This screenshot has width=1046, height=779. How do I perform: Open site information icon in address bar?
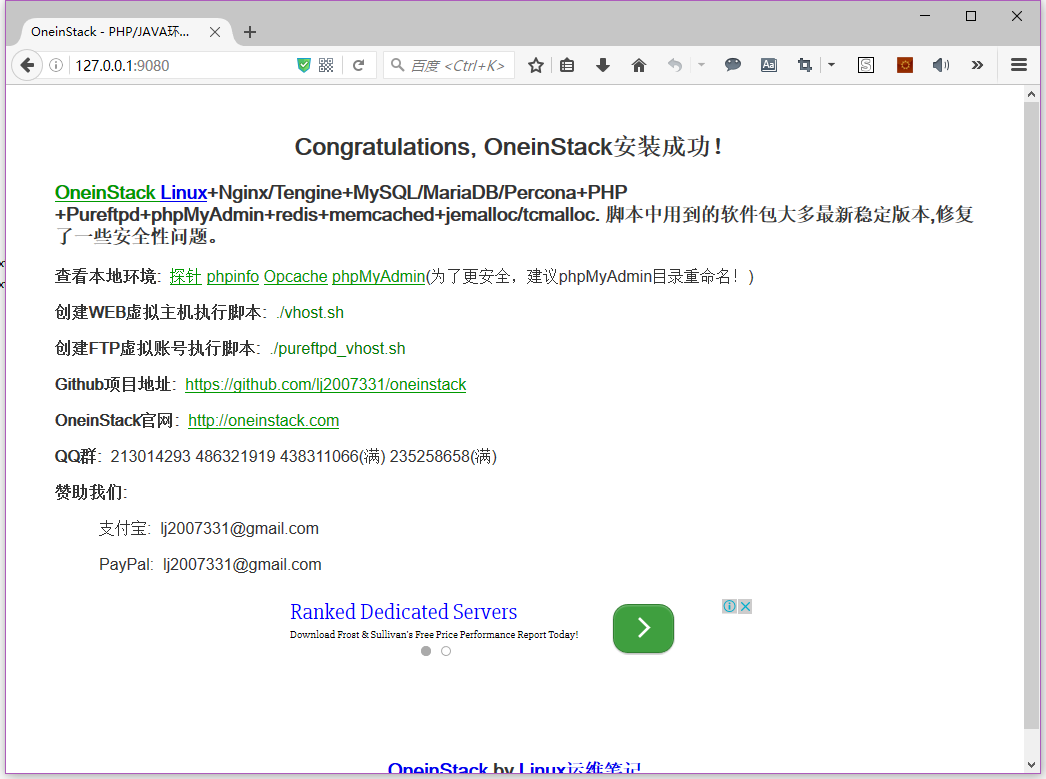pyautogui.click(x=56, y=65)
